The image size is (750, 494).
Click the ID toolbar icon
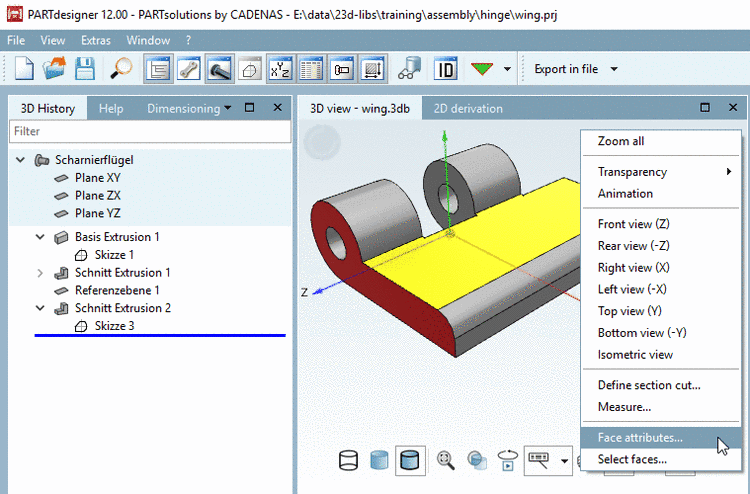[x=445, y=69]
